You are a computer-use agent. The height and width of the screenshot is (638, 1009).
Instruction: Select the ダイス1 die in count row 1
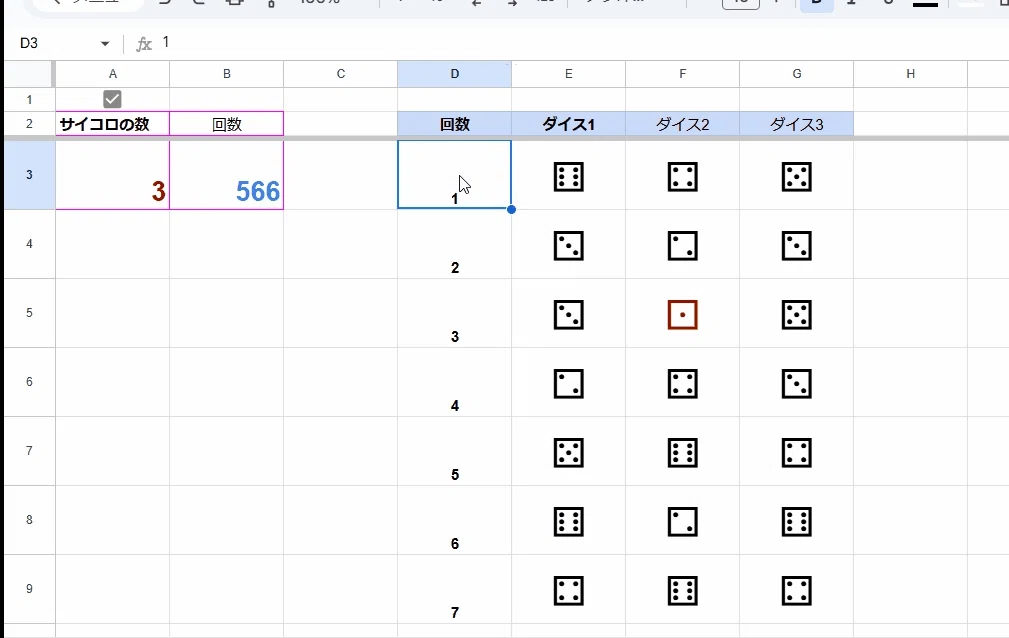point(569,176)
